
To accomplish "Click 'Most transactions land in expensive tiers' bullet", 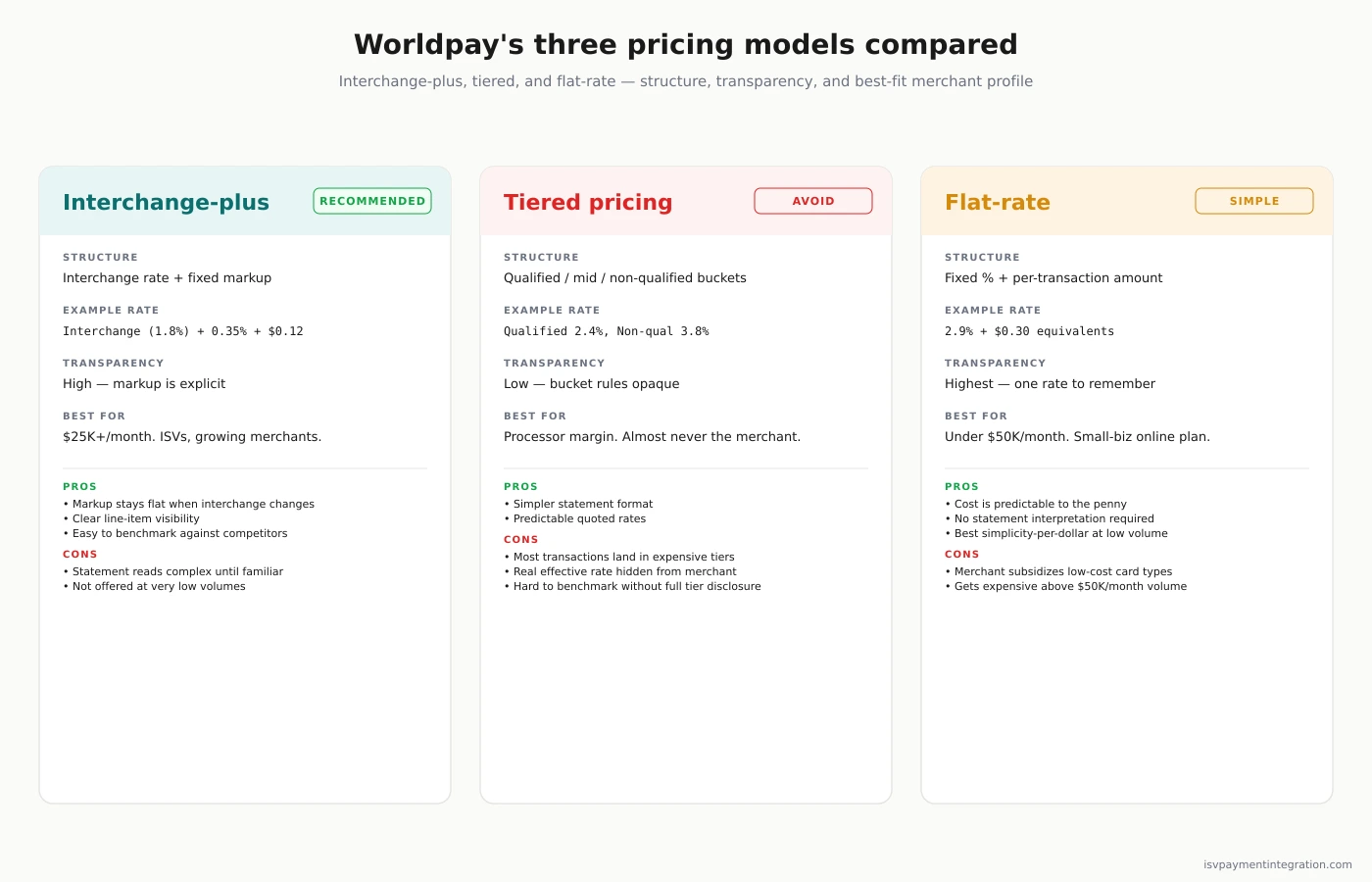I will [x=619, y=557].
